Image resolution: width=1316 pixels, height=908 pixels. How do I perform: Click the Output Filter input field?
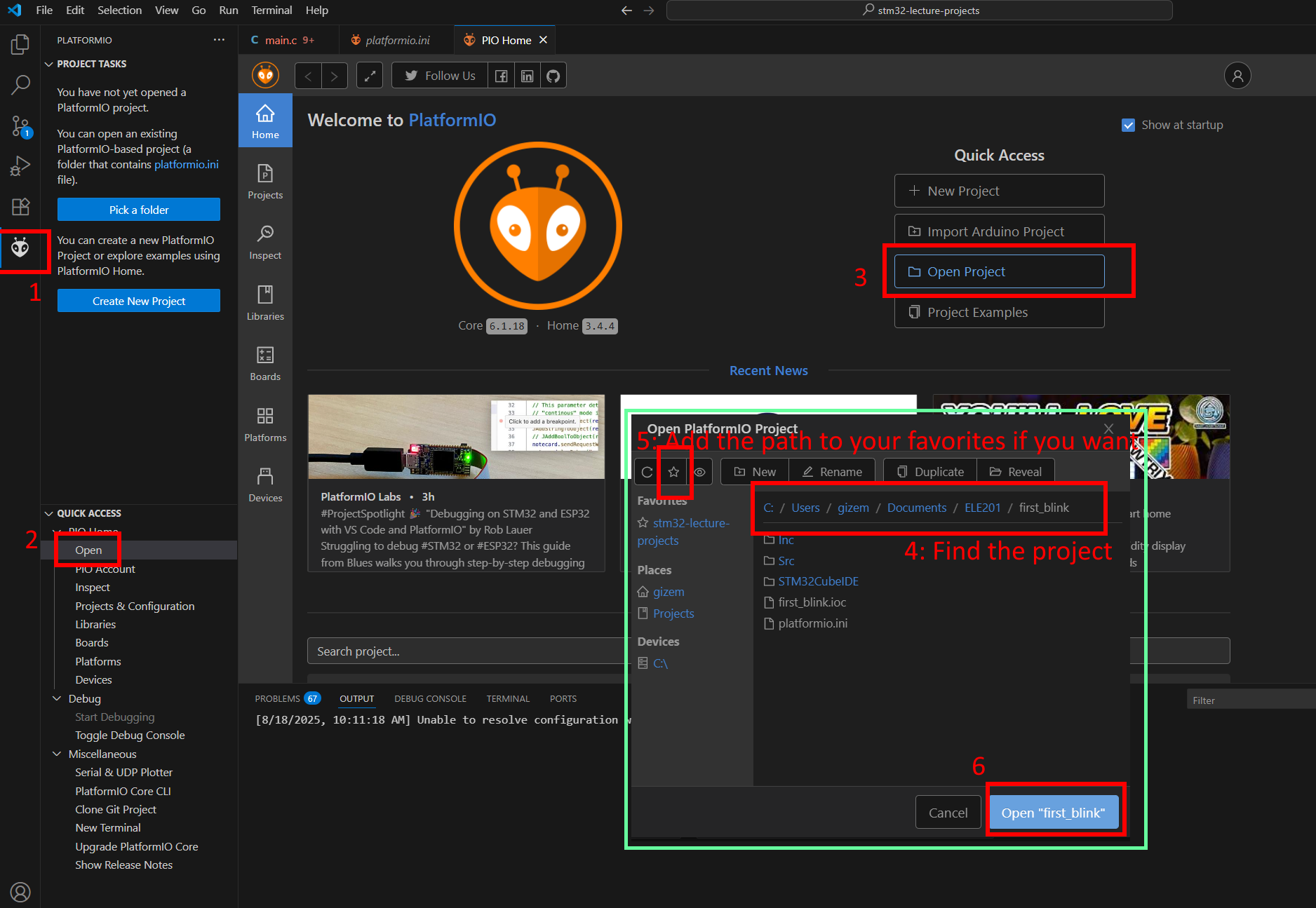click(1251, 700)
